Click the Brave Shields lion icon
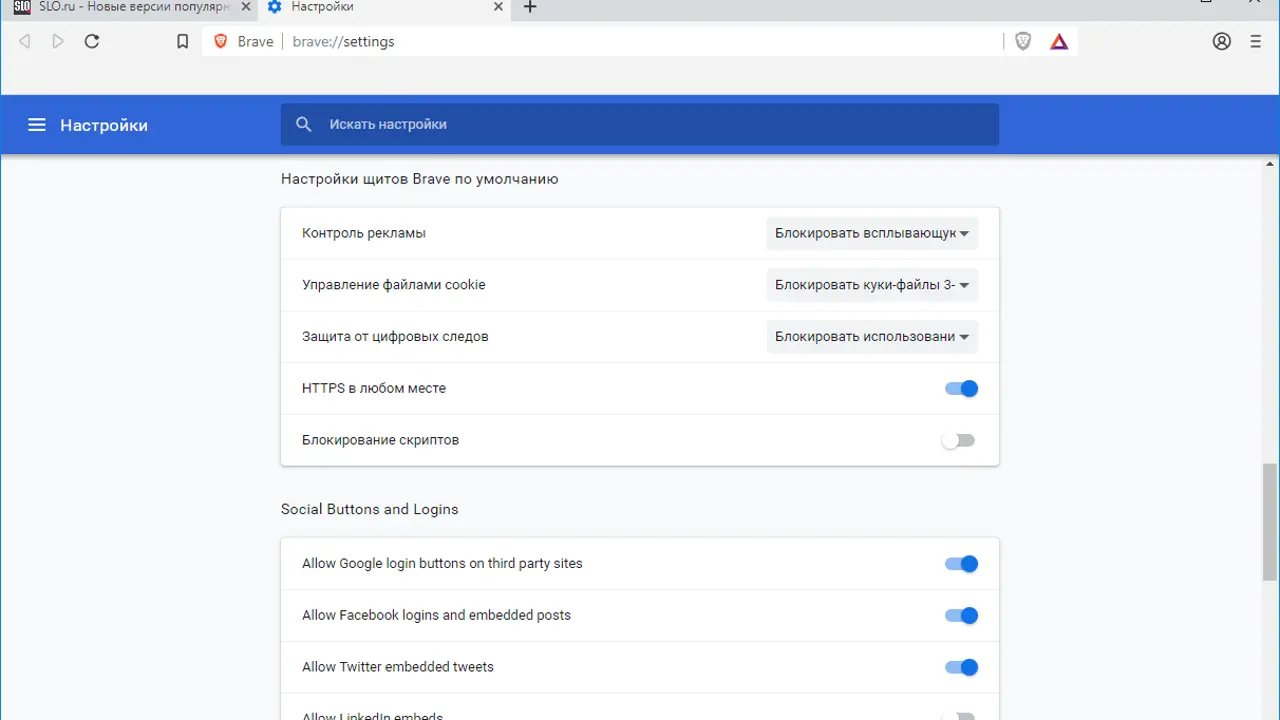 pyautogui.click(x=1022, y=42)
